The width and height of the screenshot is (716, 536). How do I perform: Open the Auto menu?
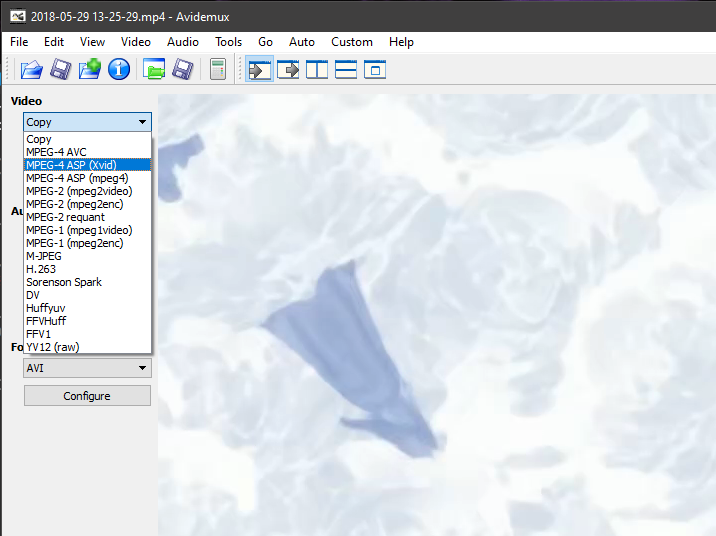(302, 42)
